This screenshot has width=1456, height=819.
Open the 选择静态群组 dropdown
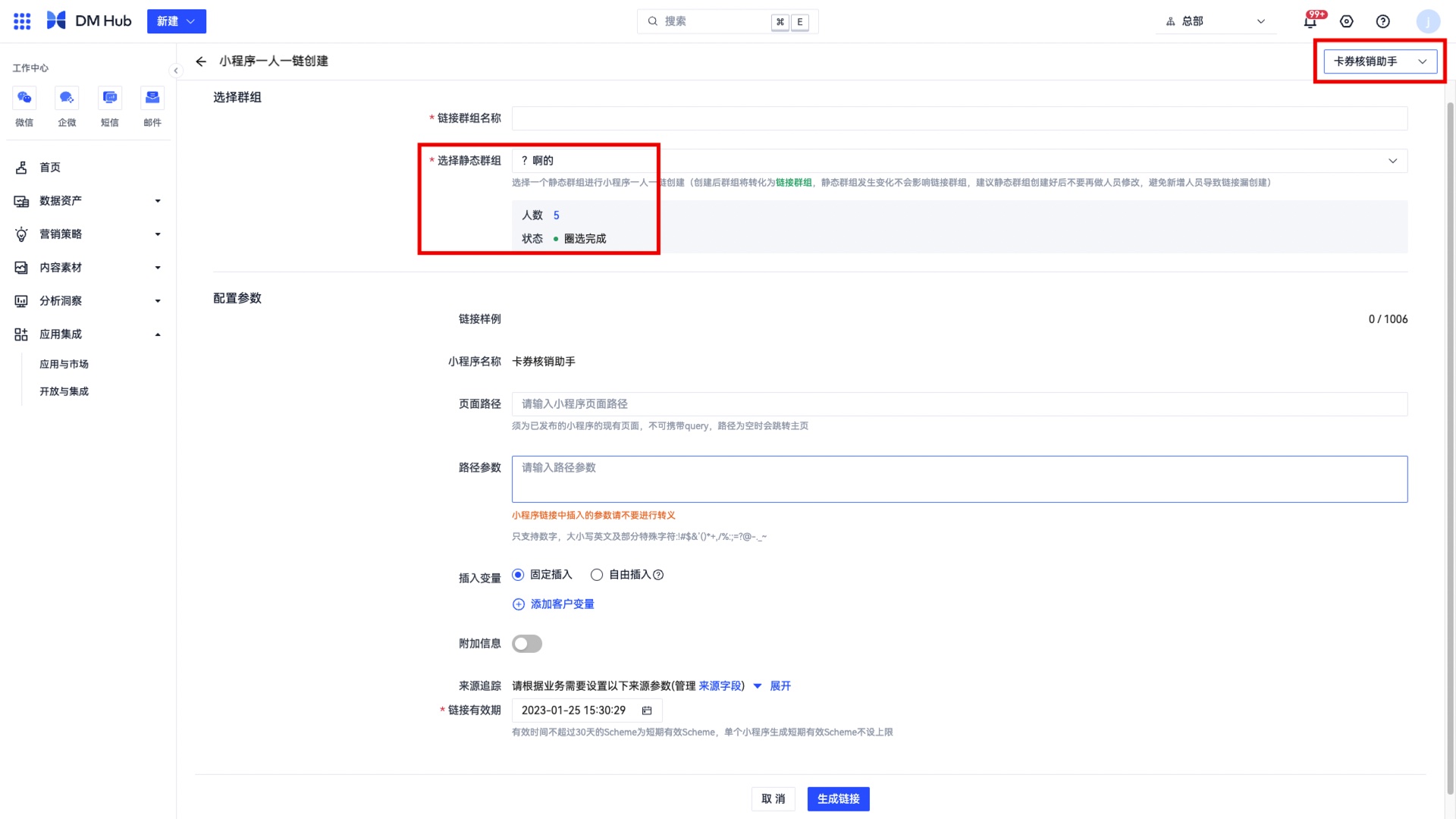[959, 161]
